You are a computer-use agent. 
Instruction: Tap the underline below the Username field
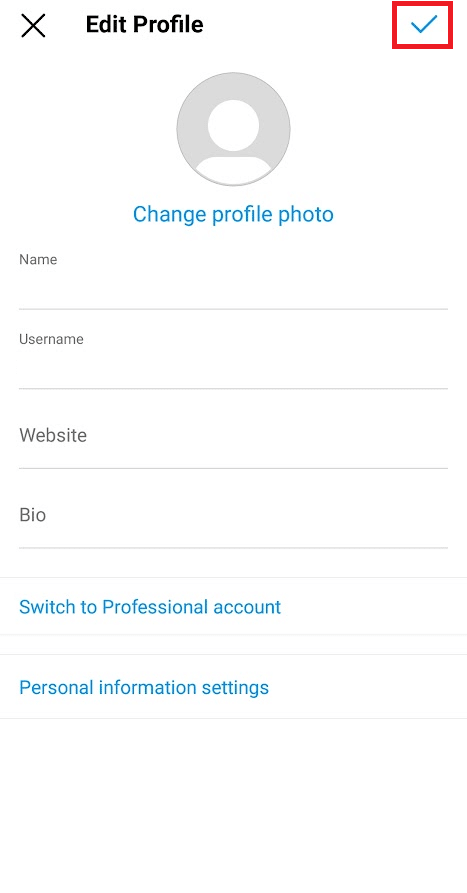234,388
